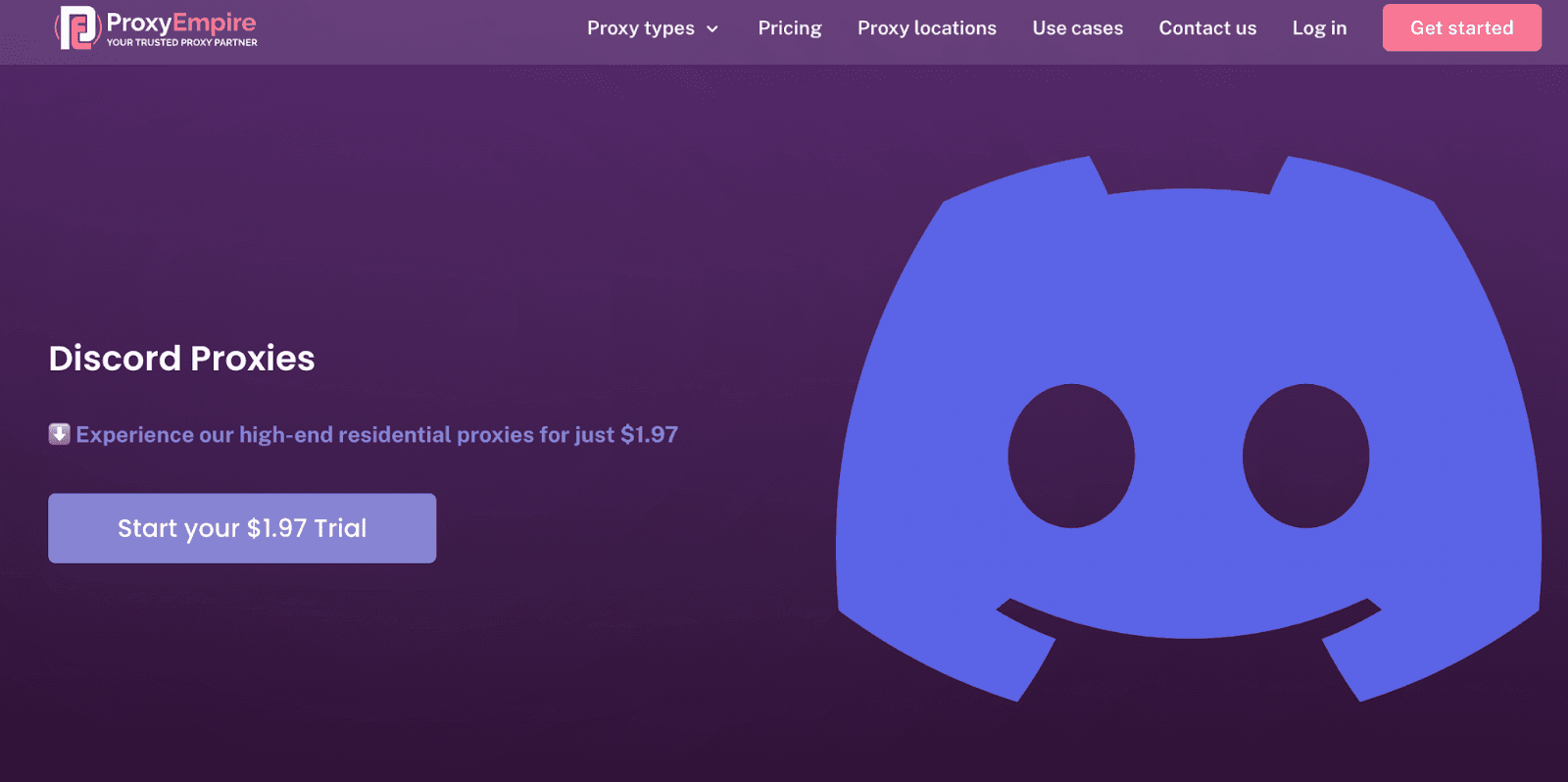Expand the Proxy types dropdown
This screenshot has height=782, width=1568.
(x=653, y=28)
